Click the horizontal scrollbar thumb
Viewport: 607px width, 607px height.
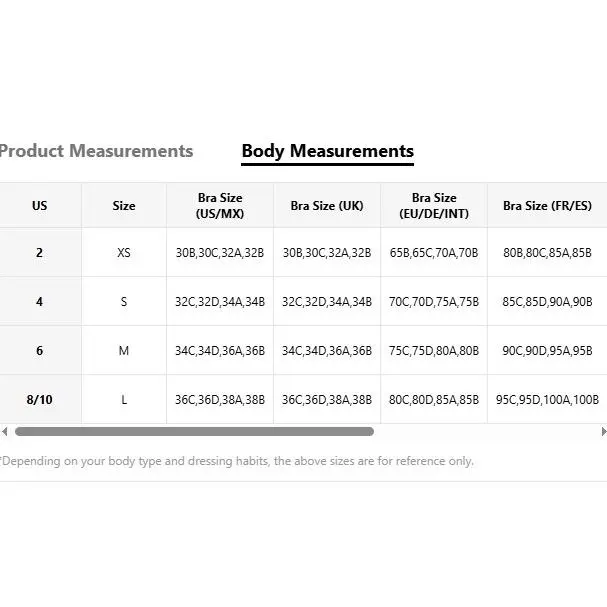[194, 432]
